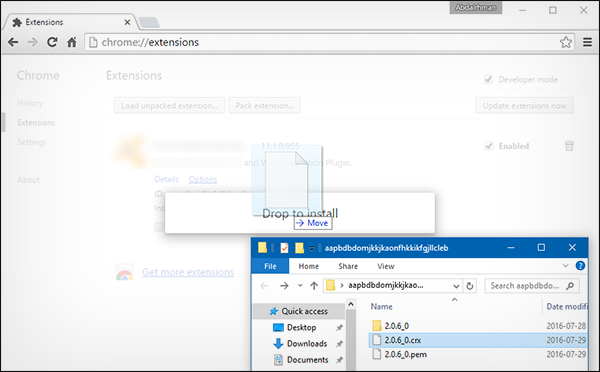Click the pin icon next to Downloads
600x372 pixels.
(339, 344)
